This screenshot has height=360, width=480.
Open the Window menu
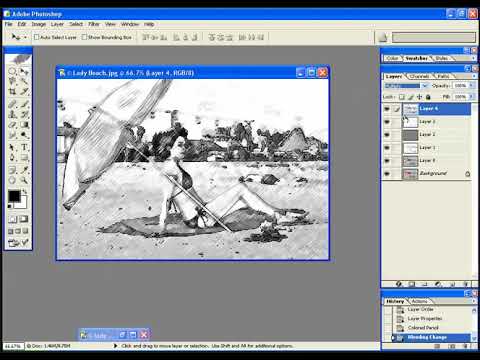pos(130,24)
